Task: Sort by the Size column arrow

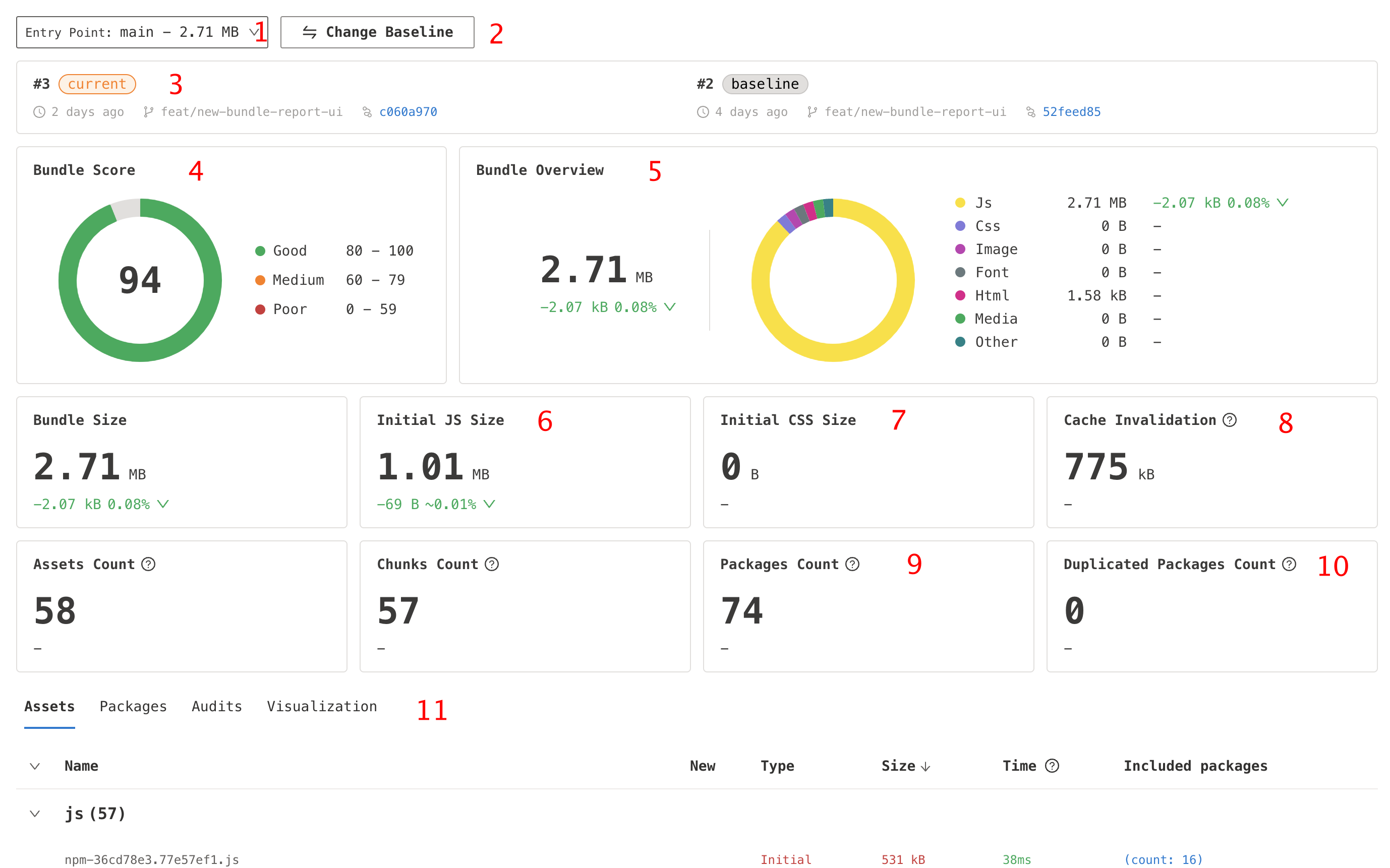Action: pyautogui.click(x=925, y=766)
